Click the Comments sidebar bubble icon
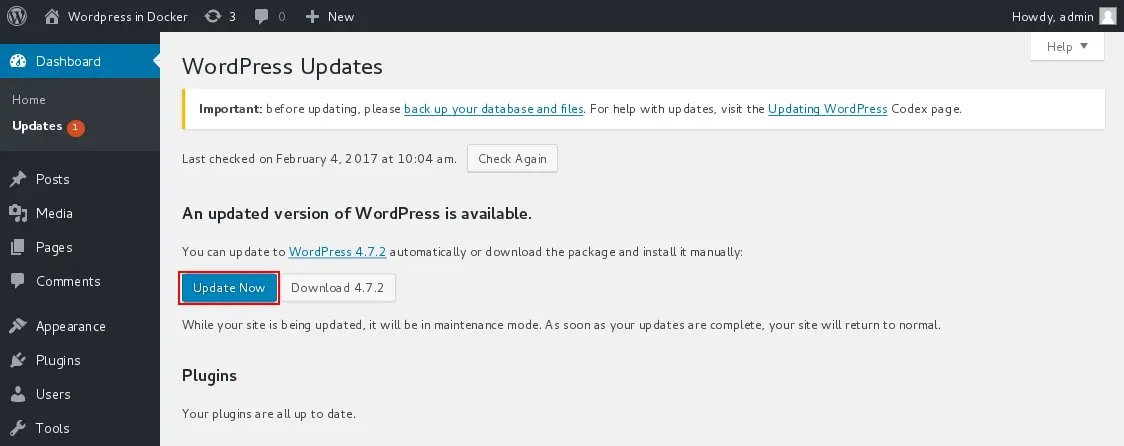Screen dimensions: 1124x446 [x=18, y=281]
